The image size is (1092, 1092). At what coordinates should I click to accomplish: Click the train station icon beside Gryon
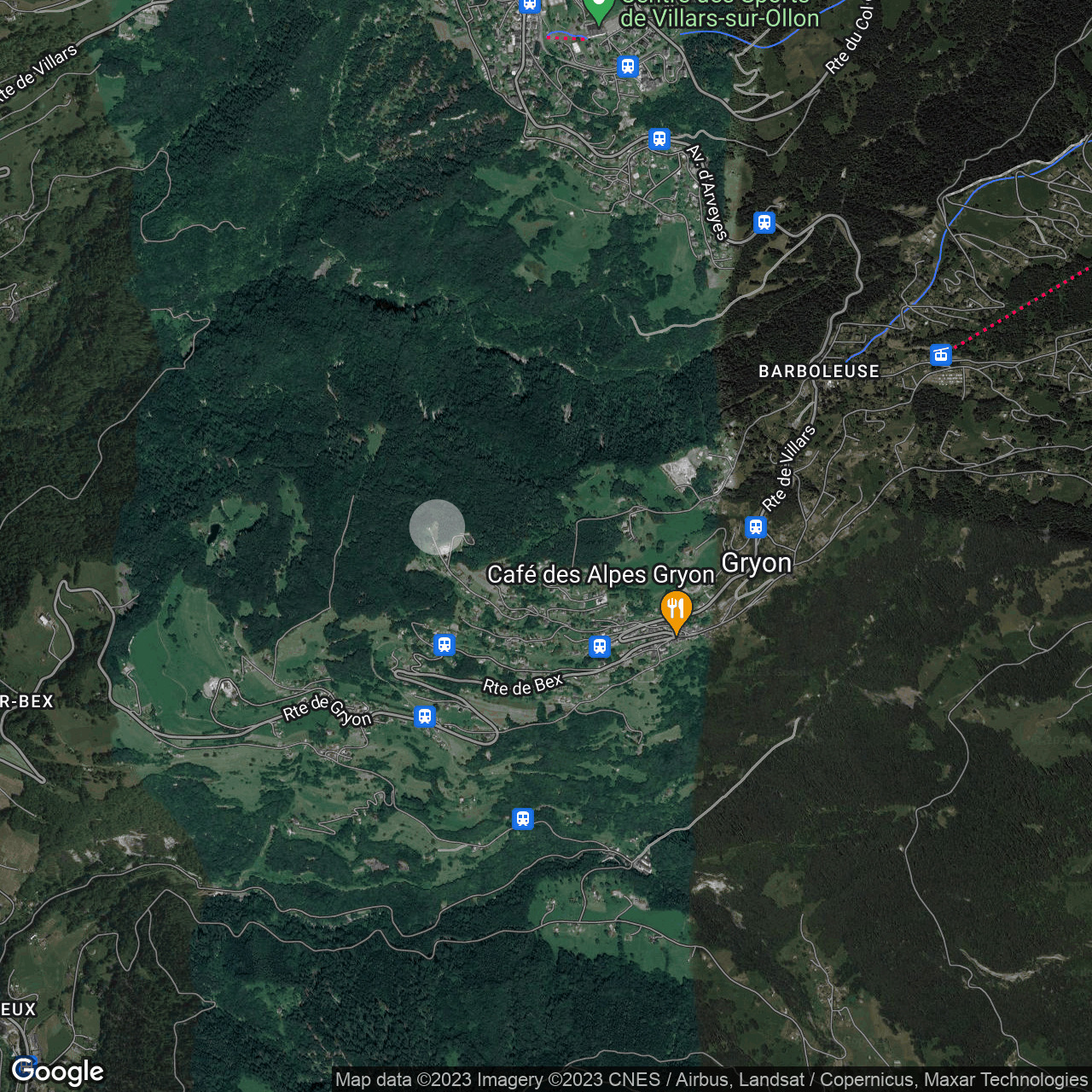[754, 527]
